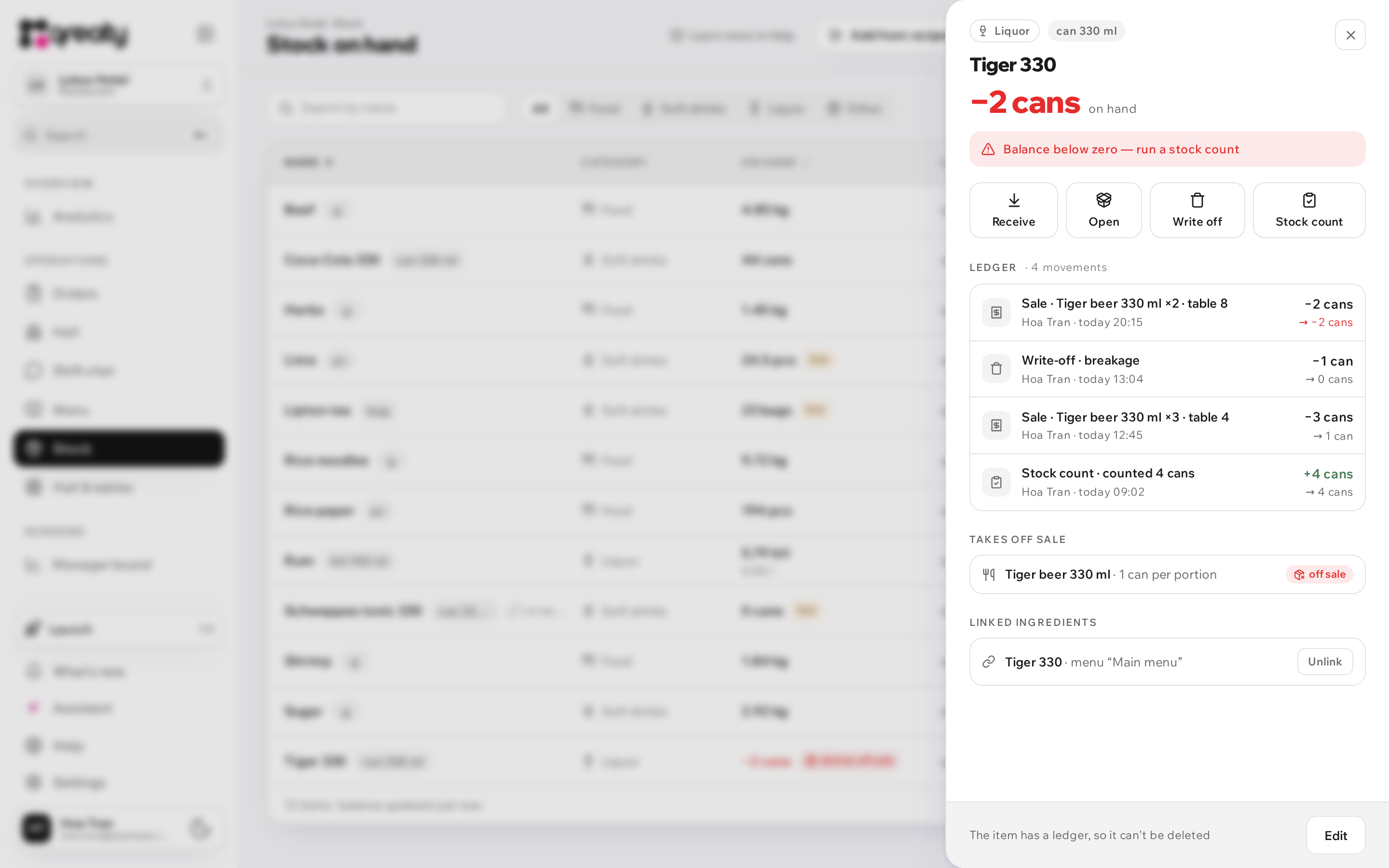This screenshot has width=1389, height=868.
Task: Click sale icon in table 8 ledger row
Action: click(996, 312)
